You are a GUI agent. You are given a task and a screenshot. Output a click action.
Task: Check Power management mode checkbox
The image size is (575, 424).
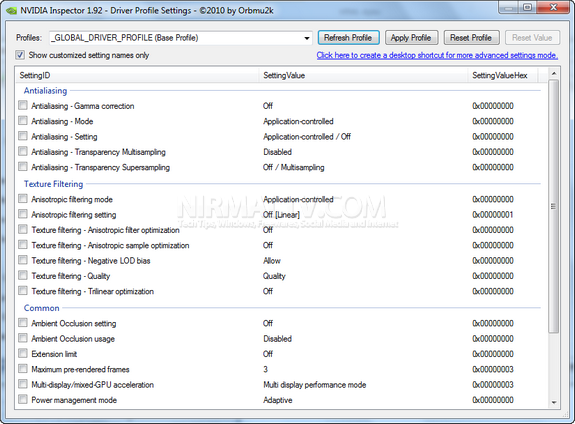23,399
